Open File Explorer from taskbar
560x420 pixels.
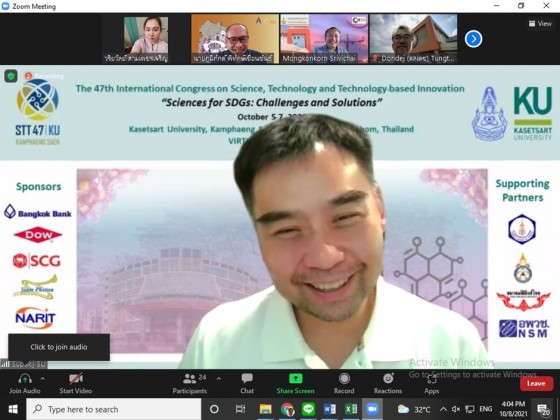point(265,409)
